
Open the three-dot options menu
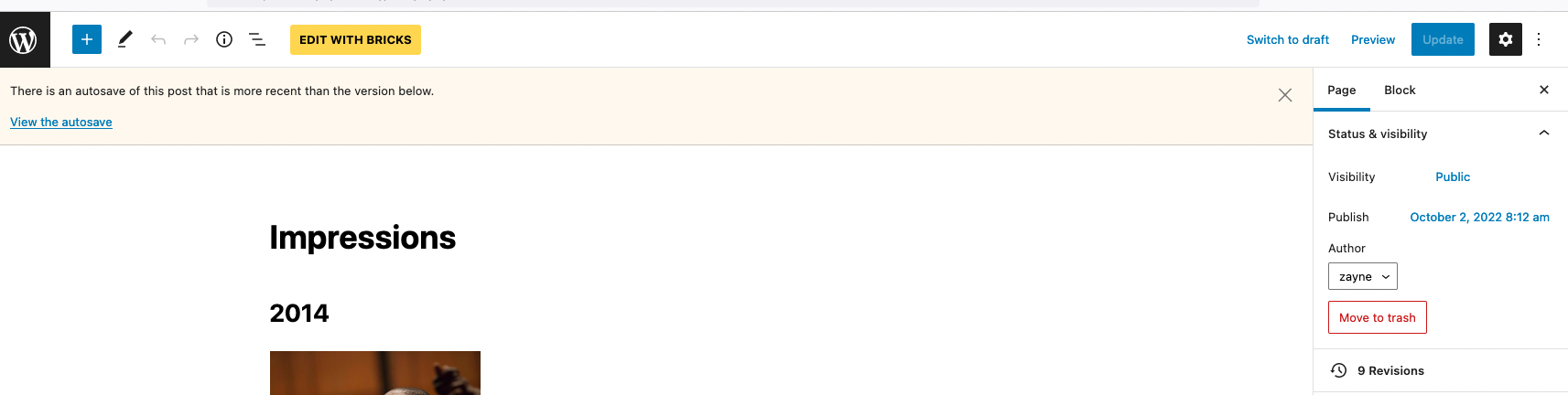pos(1539,39)
